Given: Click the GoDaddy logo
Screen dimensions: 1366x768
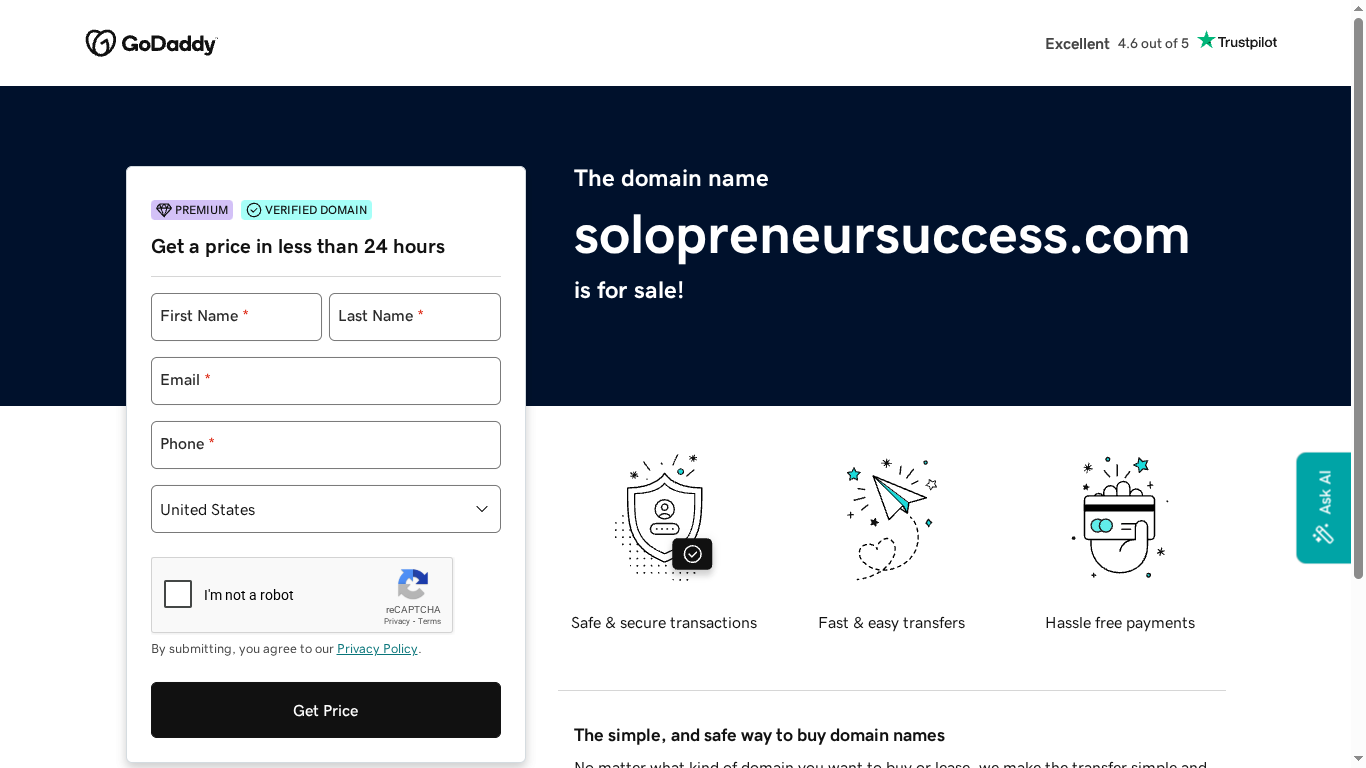Looking at the screenshot, I should [x=151, y=42].
